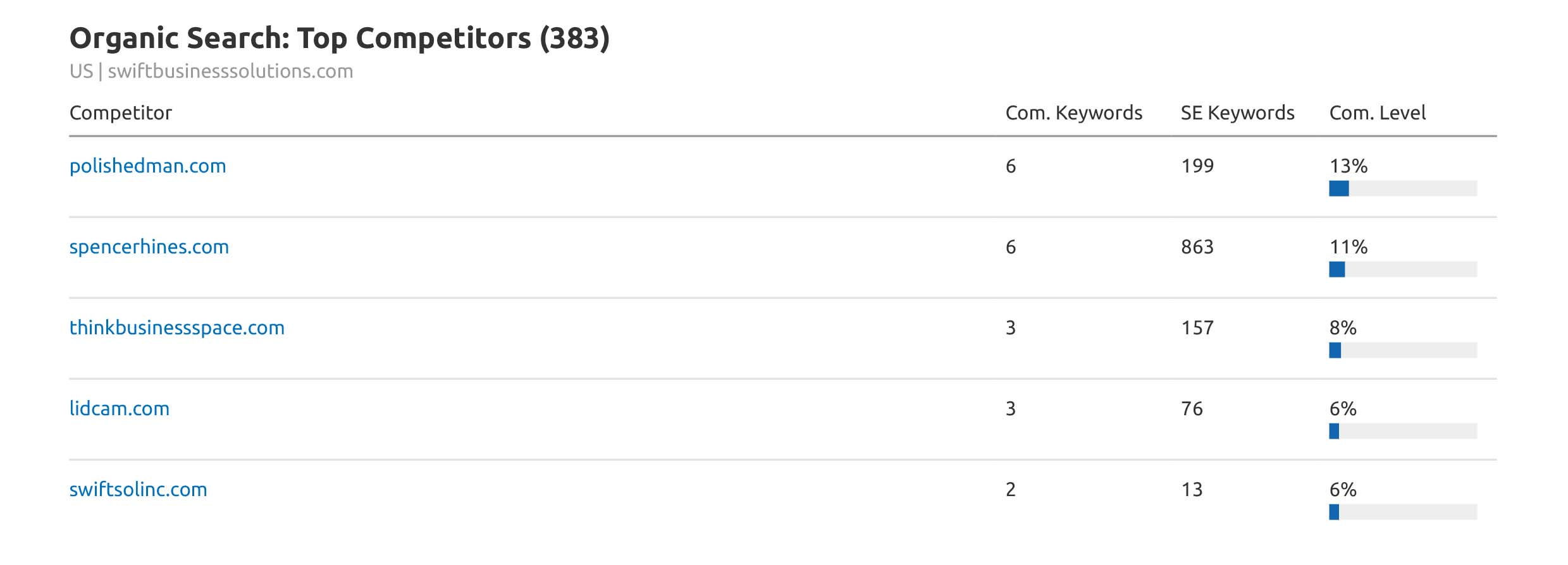Open the spencerhines.com competitor link
1568x565 pixels.
149,247
